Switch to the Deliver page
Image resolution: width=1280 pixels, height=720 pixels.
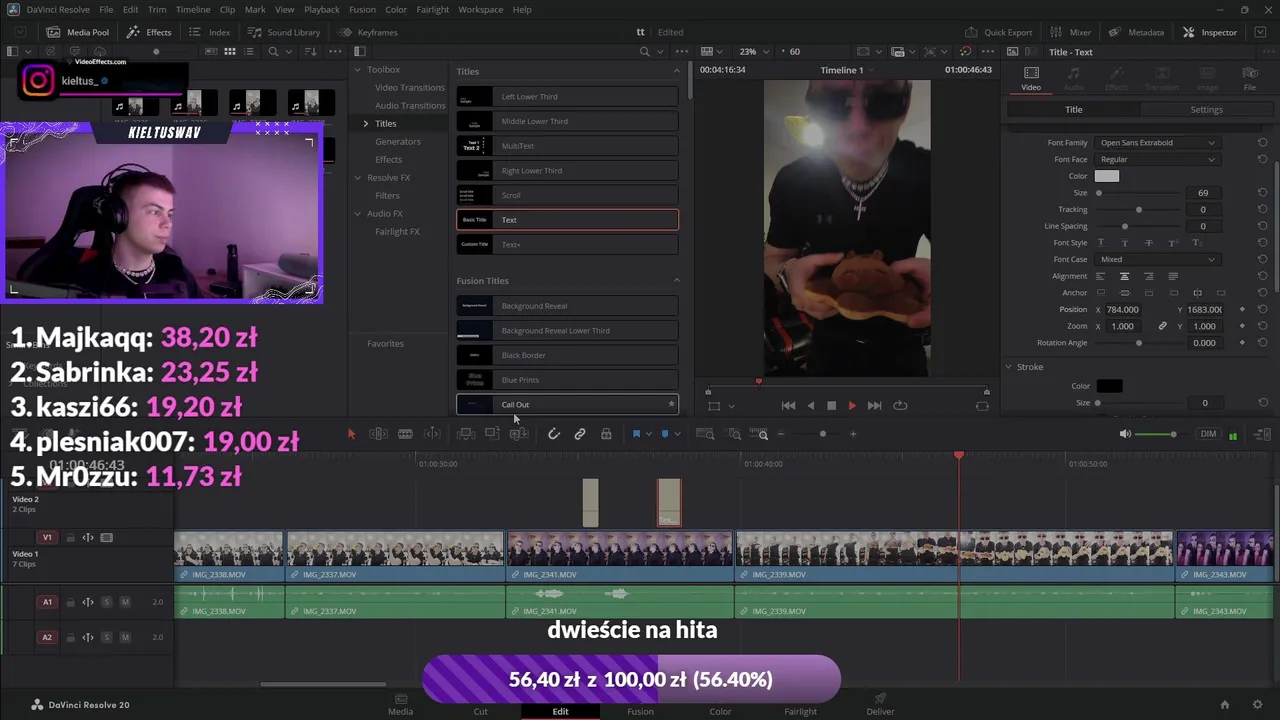(880, 705)
